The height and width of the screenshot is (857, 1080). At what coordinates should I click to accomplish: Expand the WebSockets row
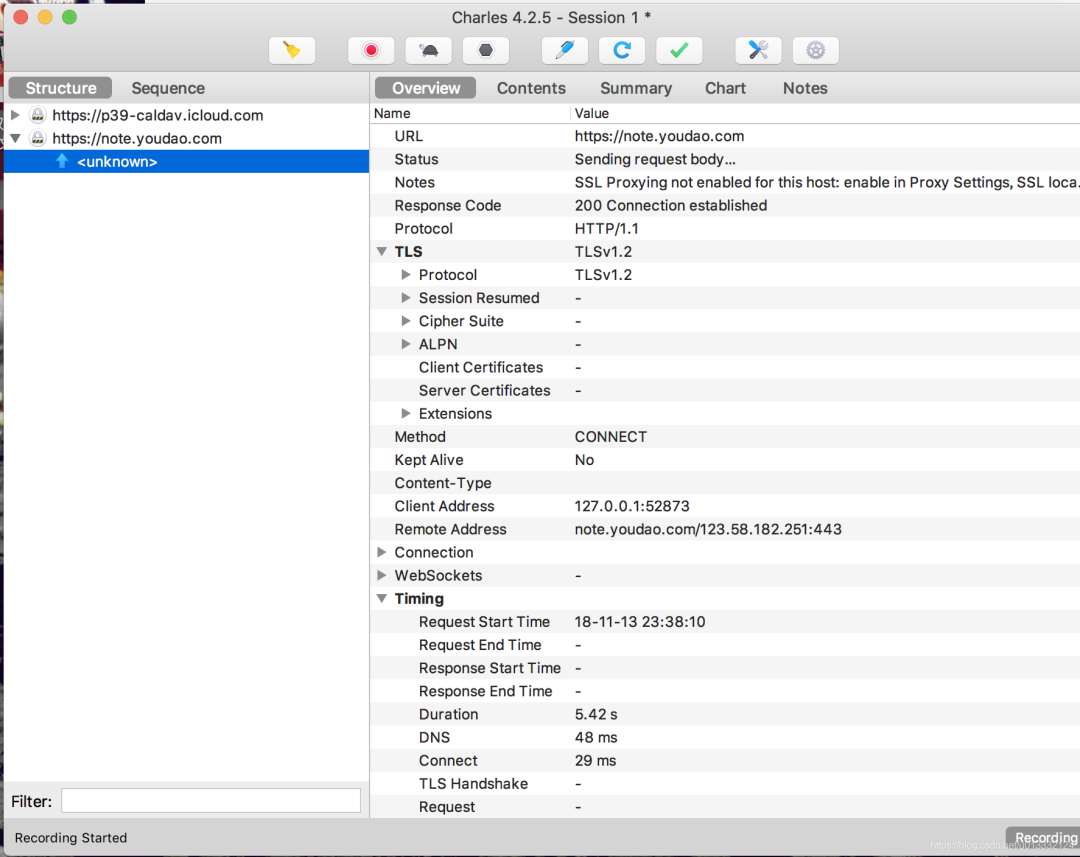tap(382, 575)
